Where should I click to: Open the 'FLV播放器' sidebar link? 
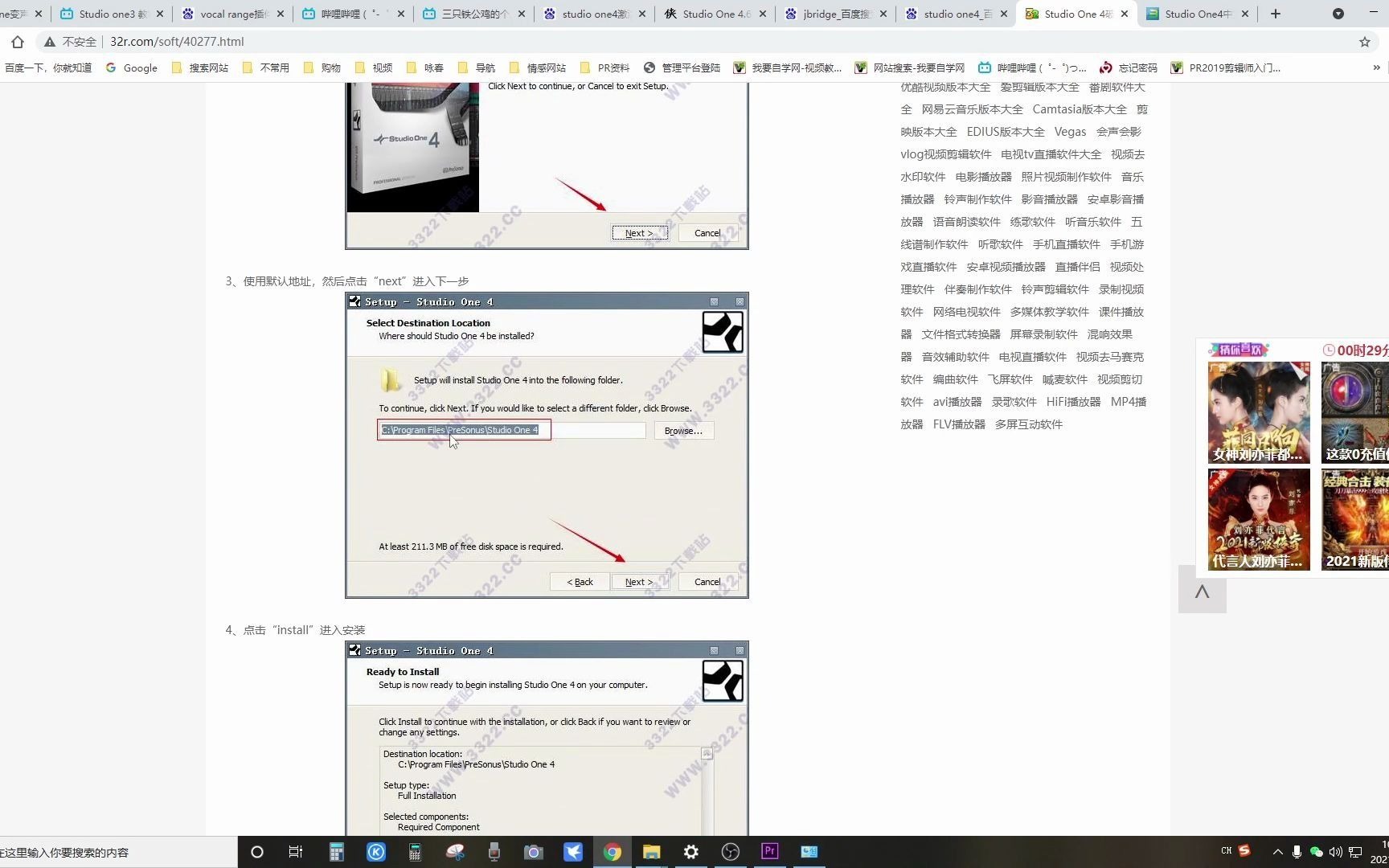[959, 424]
